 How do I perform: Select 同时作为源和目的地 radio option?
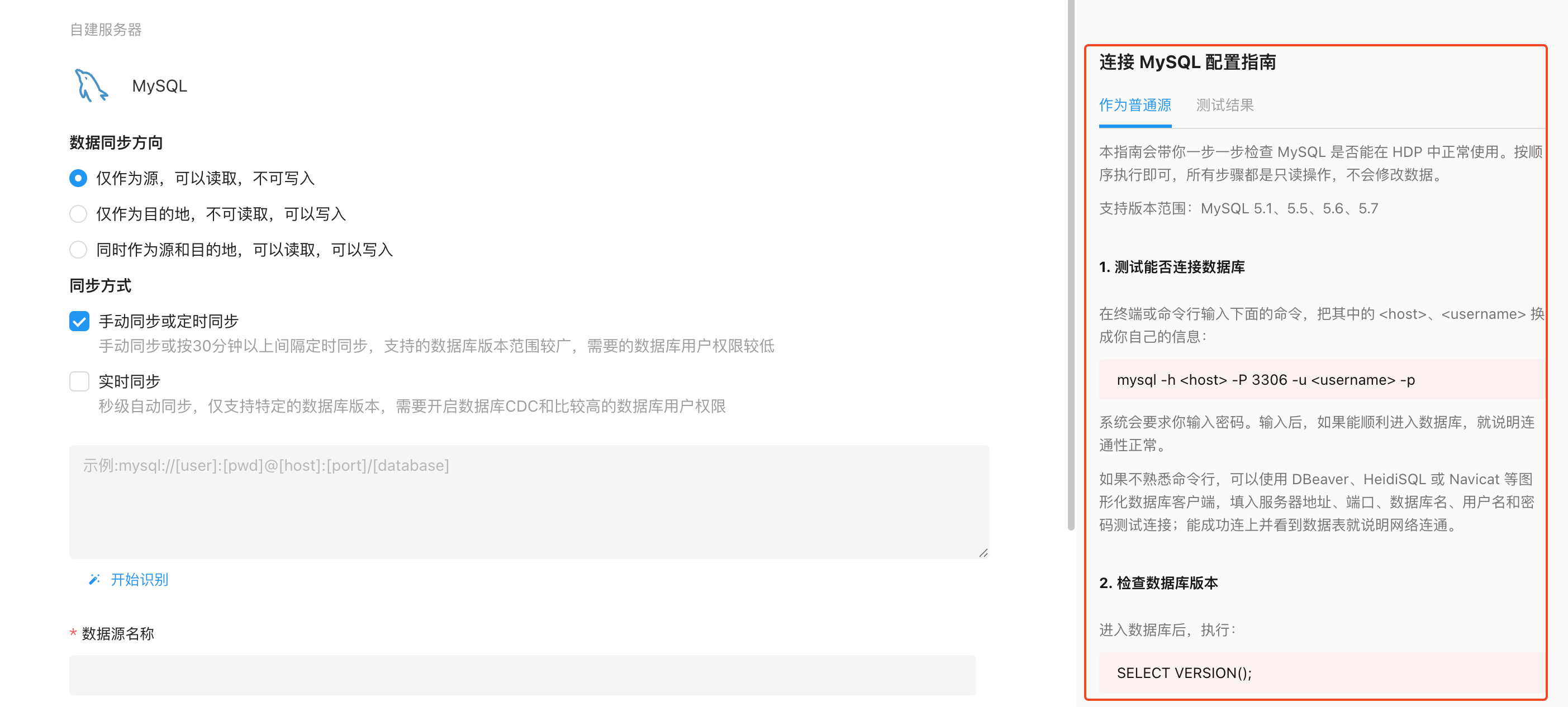coord(79,250)
